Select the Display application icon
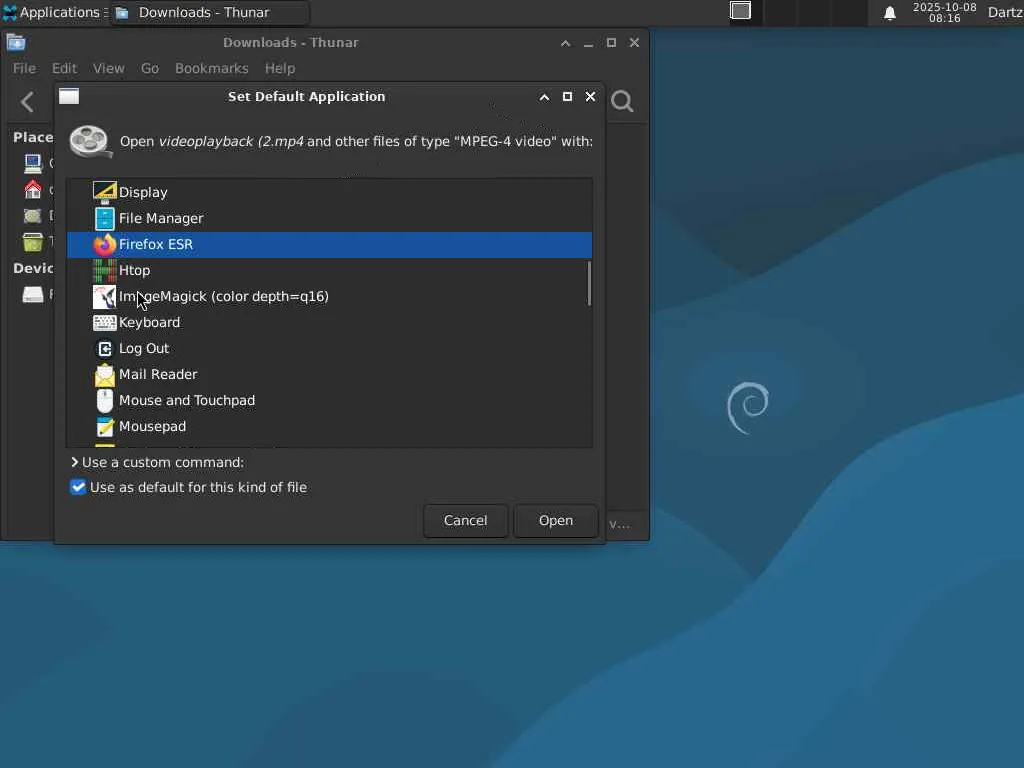Viewport: 1024px width, 768px height. point(104,193)
